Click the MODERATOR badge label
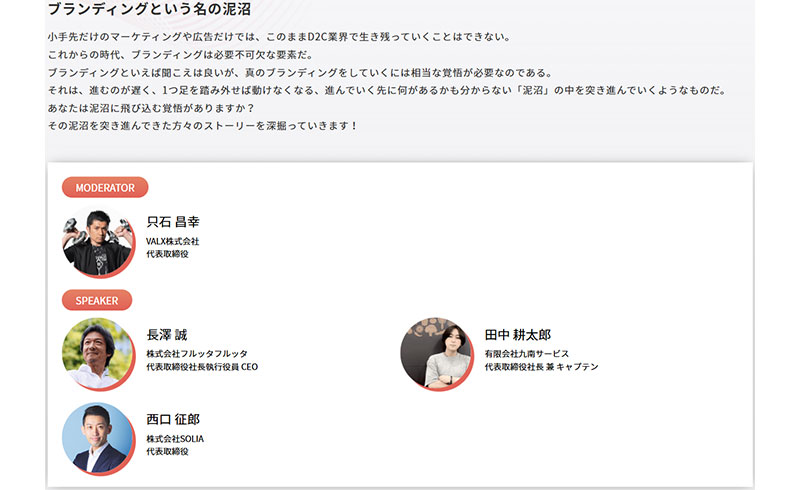This screenshot has width=800, height=490. (x=105, y=187)
